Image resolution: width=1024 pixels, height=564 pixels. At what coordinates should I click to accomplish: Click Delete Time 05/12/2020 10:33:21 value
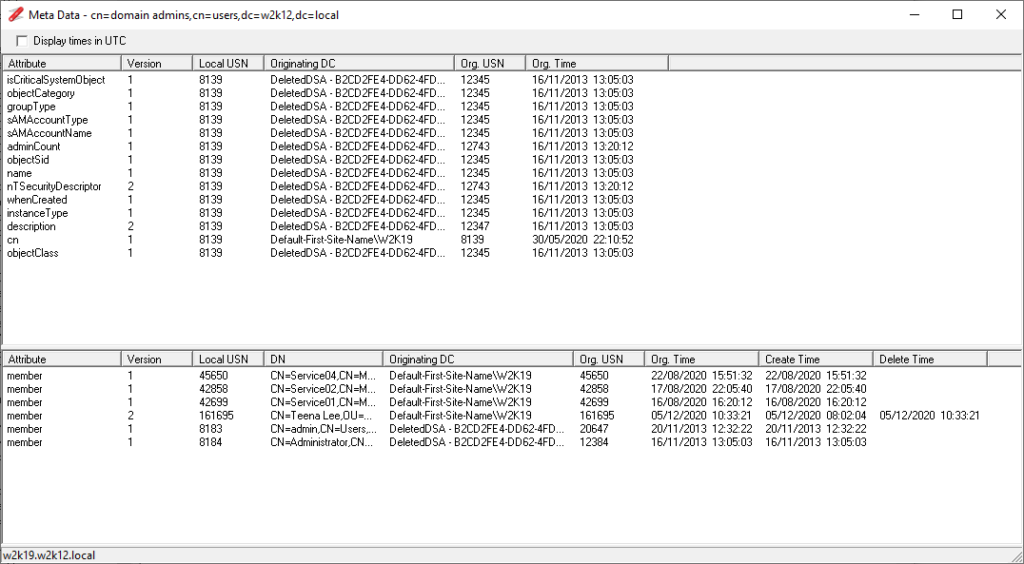[x=929, y=416]
